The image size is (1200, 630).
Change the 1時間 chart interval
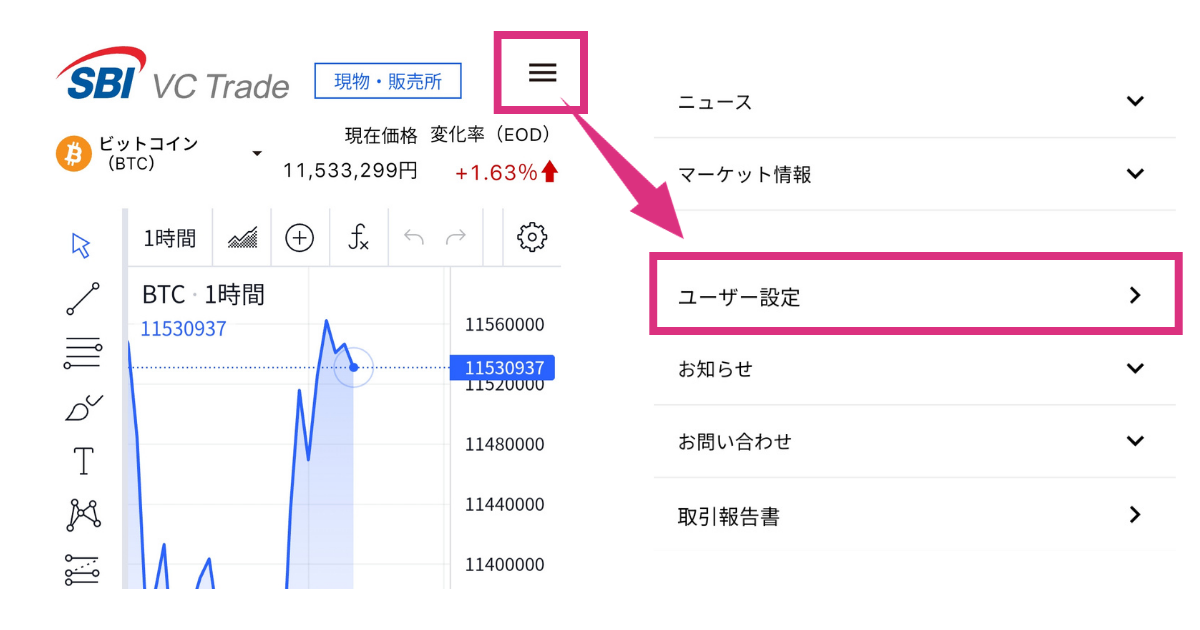(x=170, y=238)
